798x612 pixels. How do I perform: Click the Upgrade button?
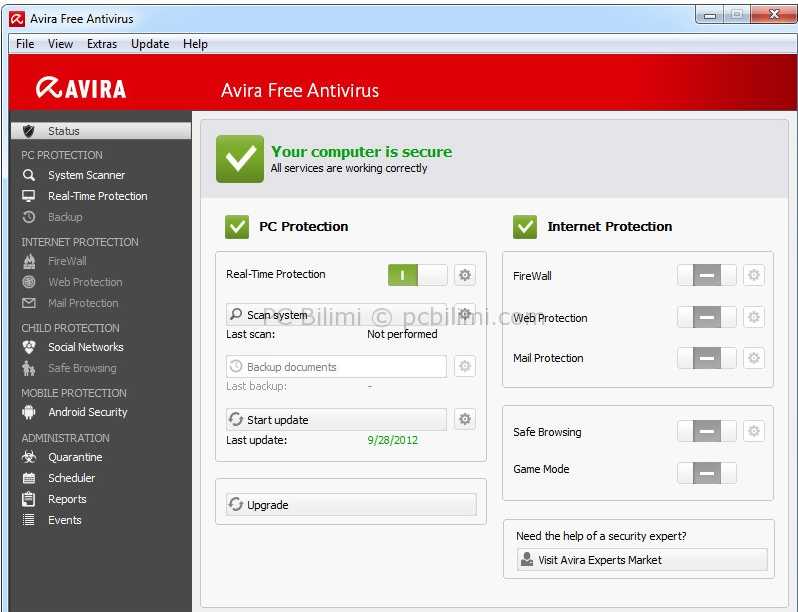coord(351,505)
